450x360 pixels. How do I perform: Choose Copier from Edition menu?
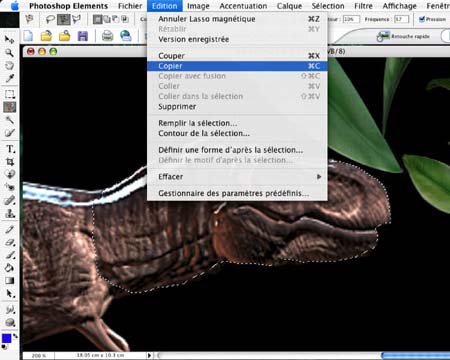pyautogui.click(x=237, y=66)
